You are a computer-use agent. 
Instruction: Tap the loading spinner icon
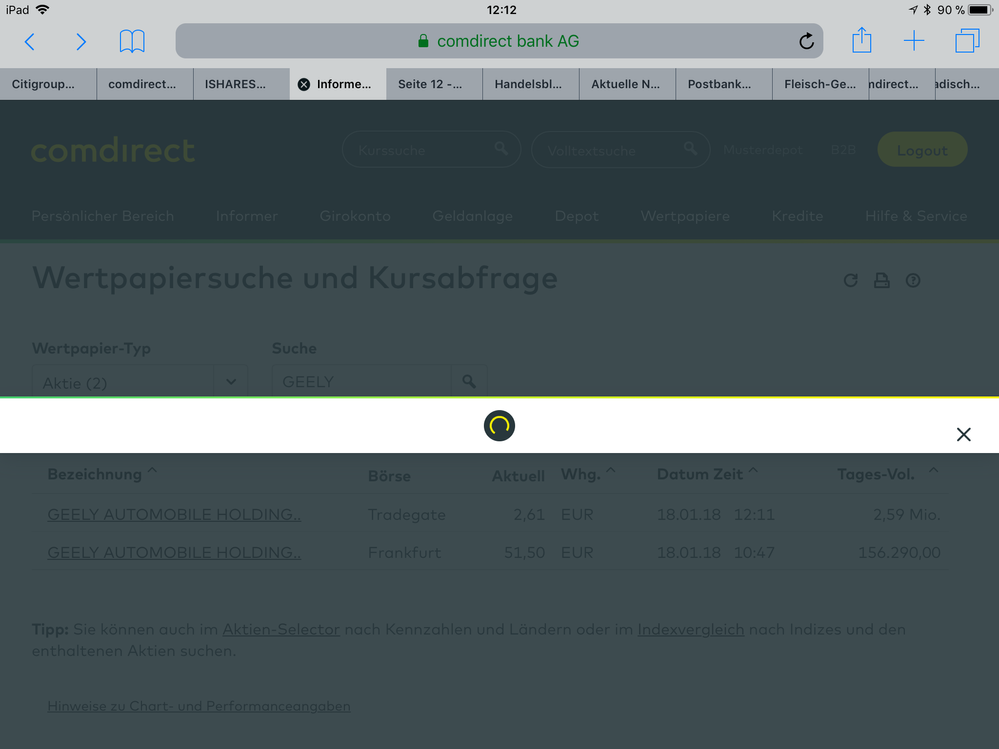click(x=499, y=425)
